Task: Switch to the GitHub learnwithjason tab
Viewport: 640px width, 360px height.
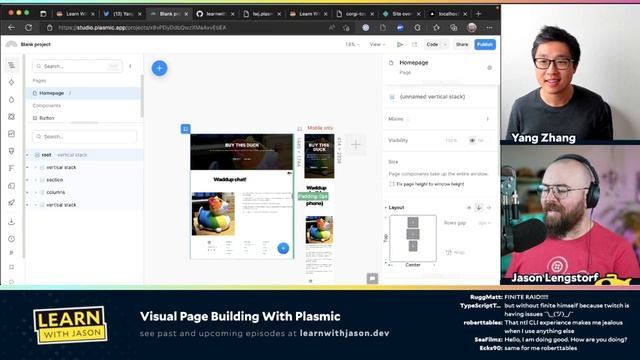Action: (x=215, y=14)
